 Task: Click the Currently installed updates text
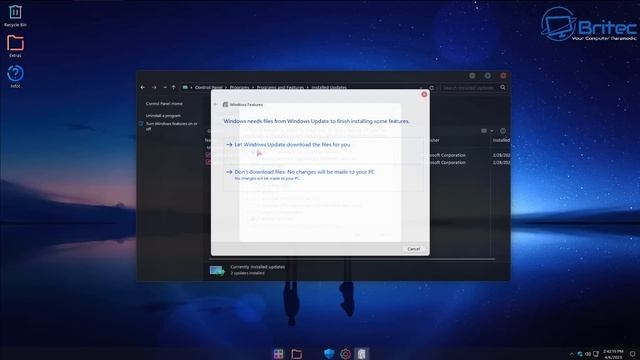pos(258,267)
